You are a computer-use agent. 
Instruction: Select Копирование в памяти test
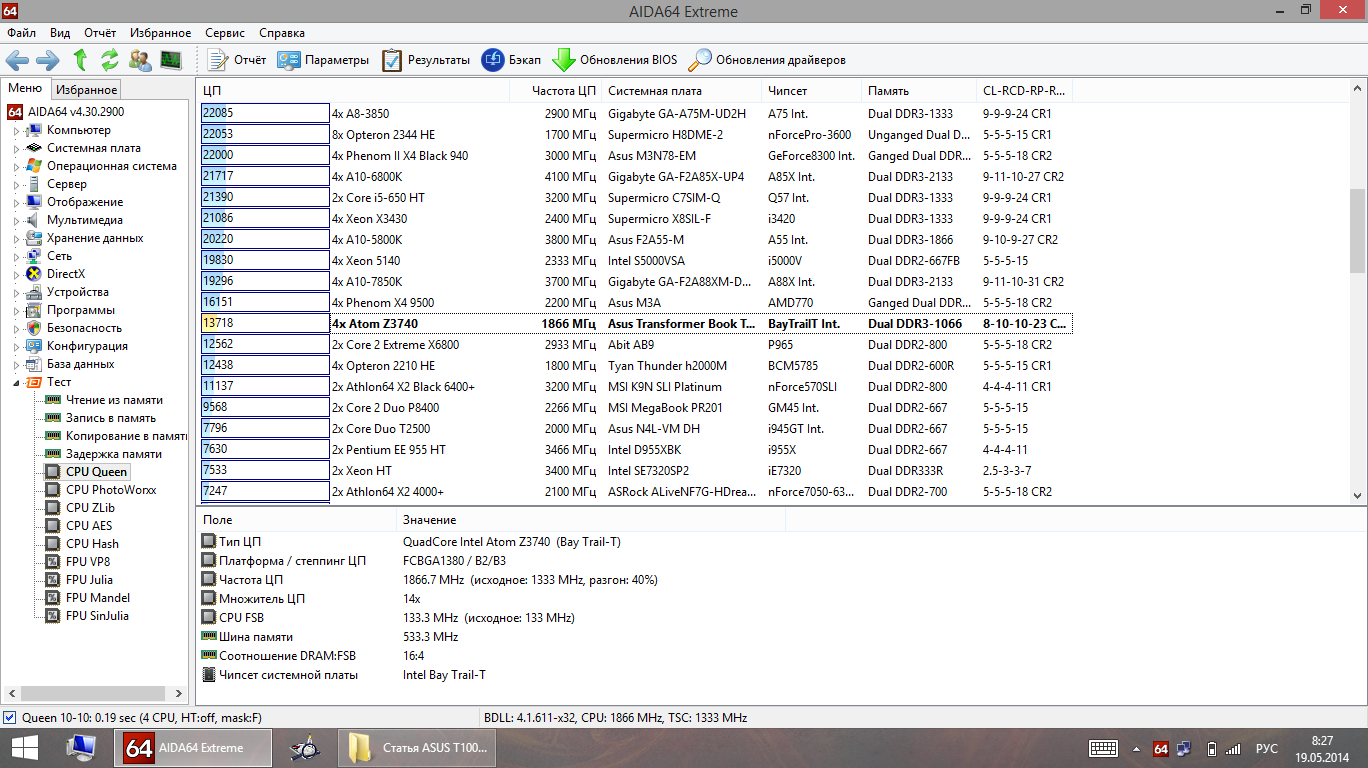[126, 436]
